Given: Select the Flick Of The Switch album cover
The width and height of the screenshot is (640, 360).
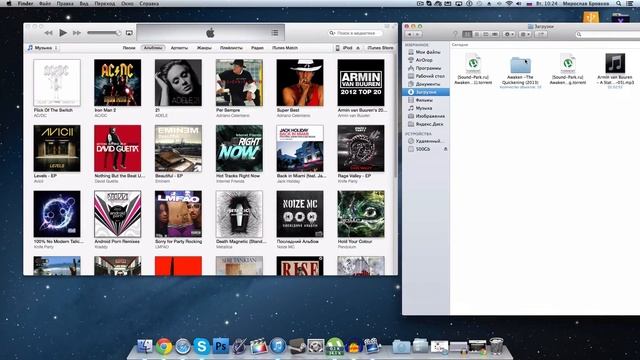Looking at the screenshot, I should [x=57, y=82].
